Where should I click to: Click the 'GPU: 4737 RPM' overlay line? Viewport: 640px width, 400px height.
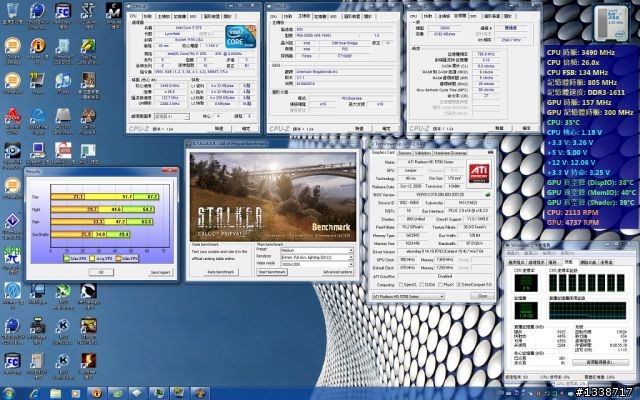[573, 222]
